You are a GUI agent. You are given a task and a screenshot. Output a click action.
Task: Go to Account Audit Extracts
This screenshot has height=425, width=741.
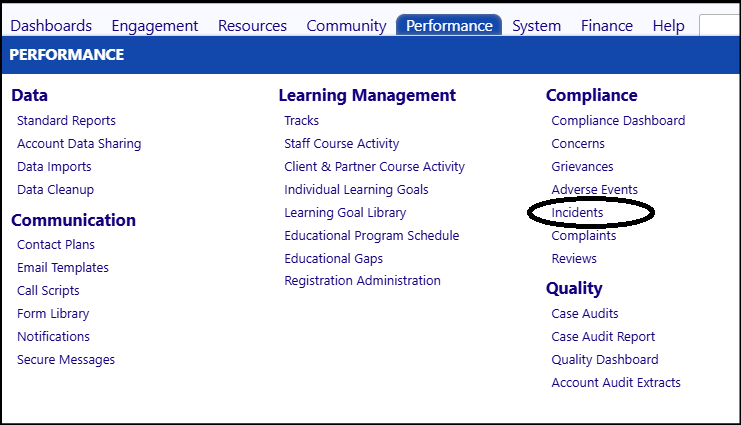point(616,382)
